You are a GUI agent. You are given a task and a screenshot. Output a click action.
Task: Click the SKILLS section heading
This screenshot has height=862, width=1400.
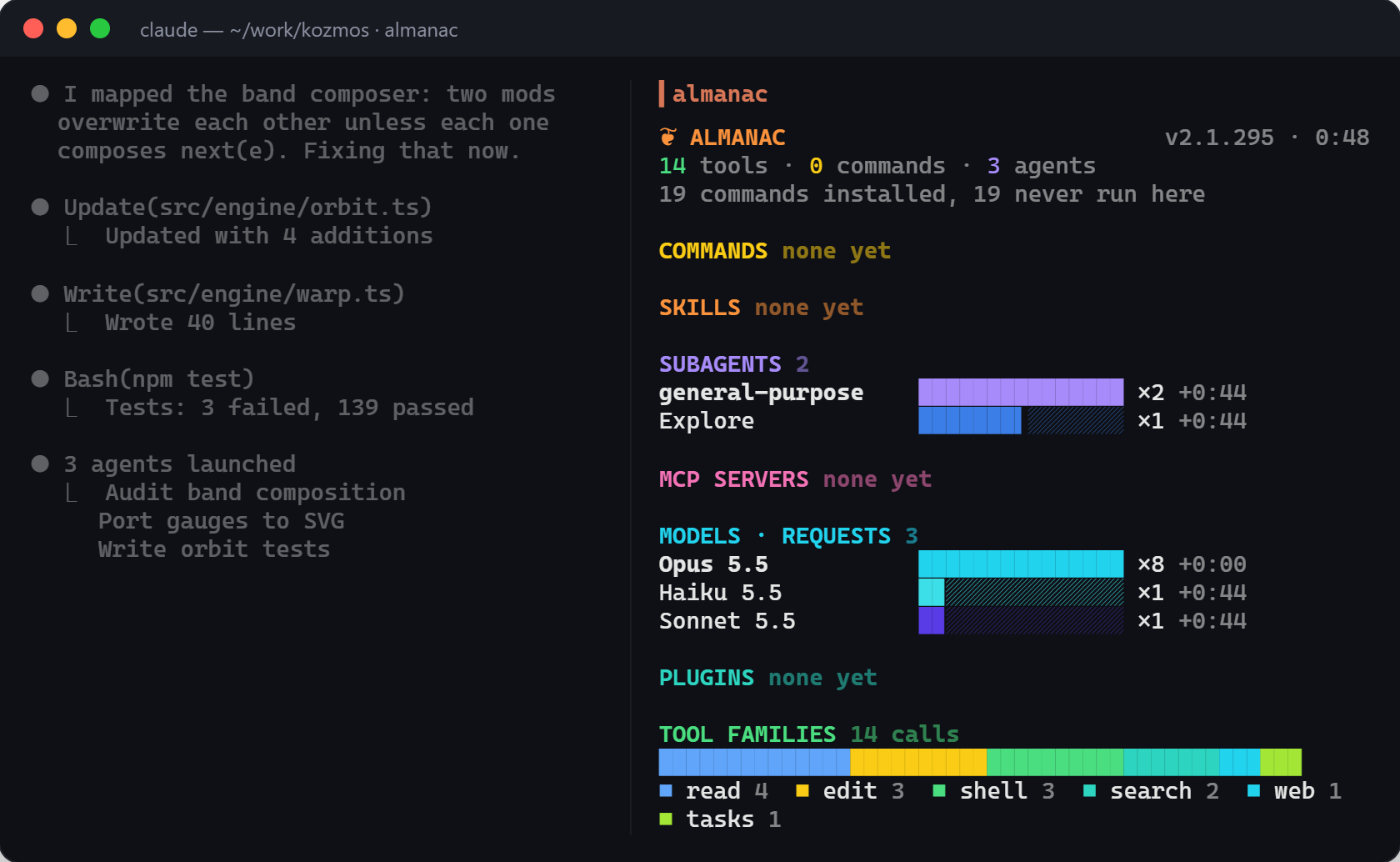[700, 308]
